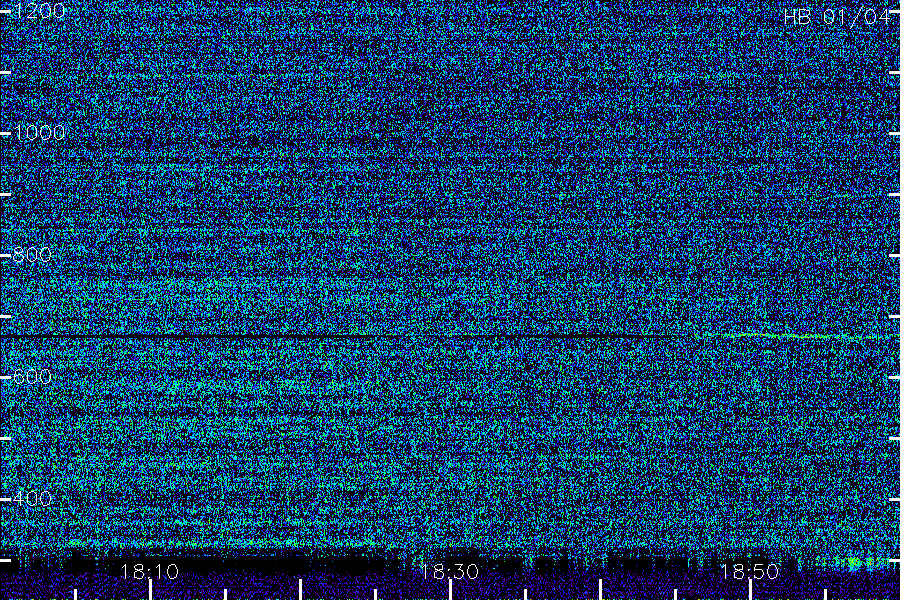
Task: Click the HB 01/04 station date label
Action: [x=837, y=17]
